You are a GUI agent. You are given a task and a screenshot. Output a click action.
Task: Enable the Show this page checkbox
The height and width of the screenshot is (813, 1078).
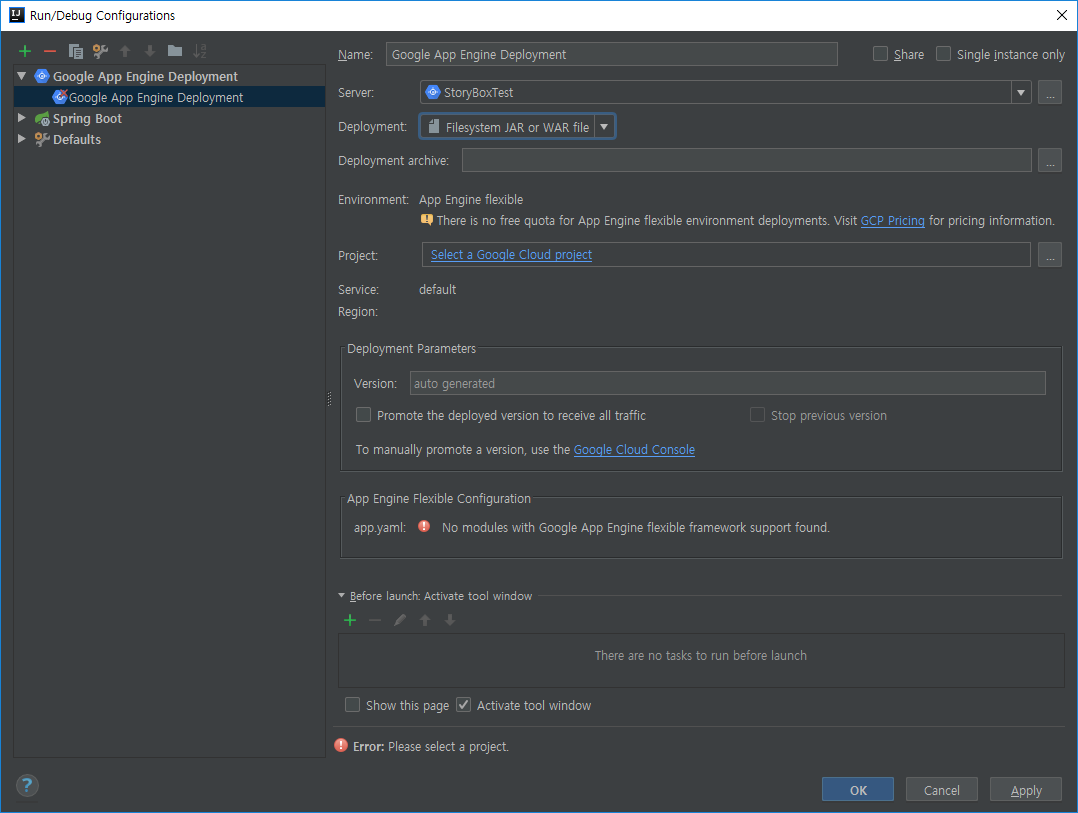tap(352, 704)
